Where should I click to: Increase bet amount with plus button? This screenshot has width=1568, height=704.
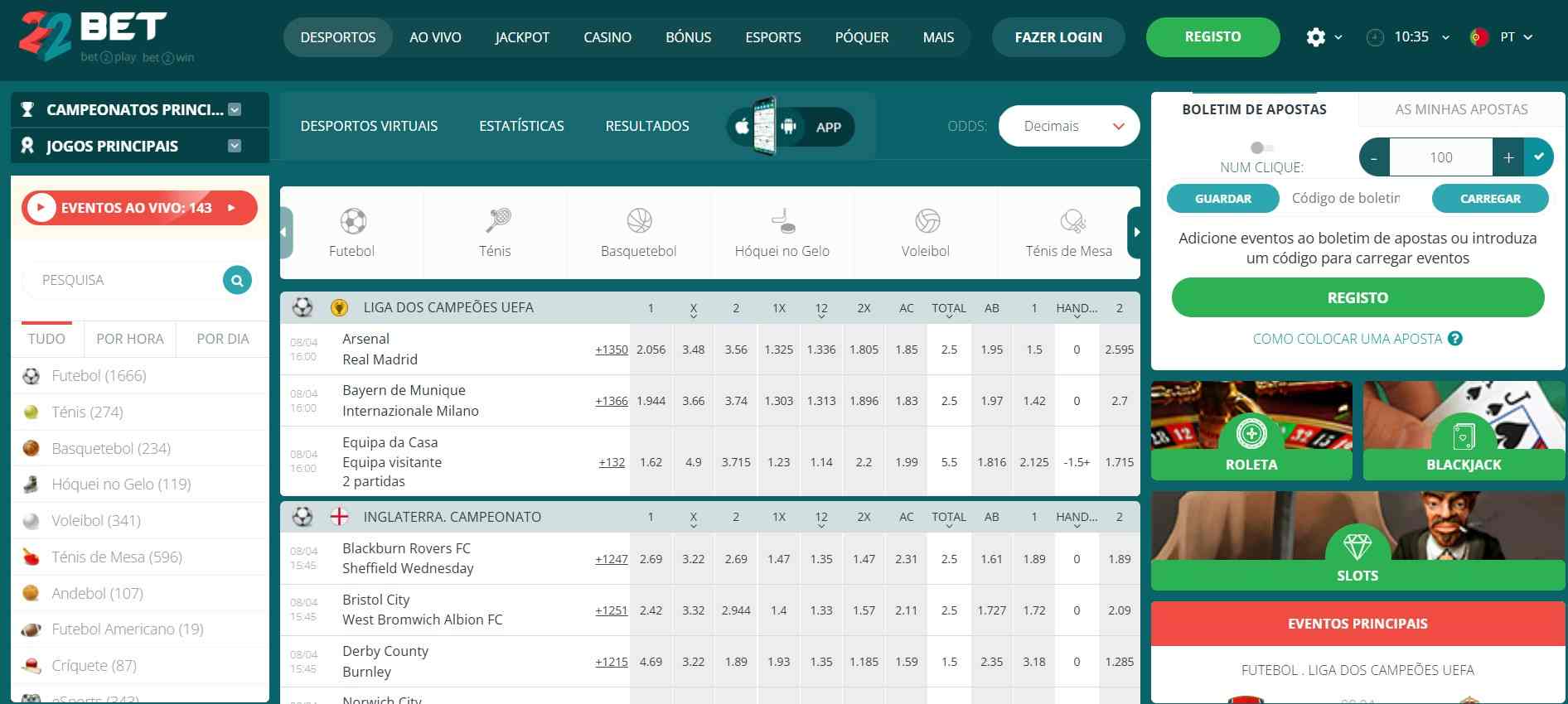pyautogui.click(x=1508, y=157)
